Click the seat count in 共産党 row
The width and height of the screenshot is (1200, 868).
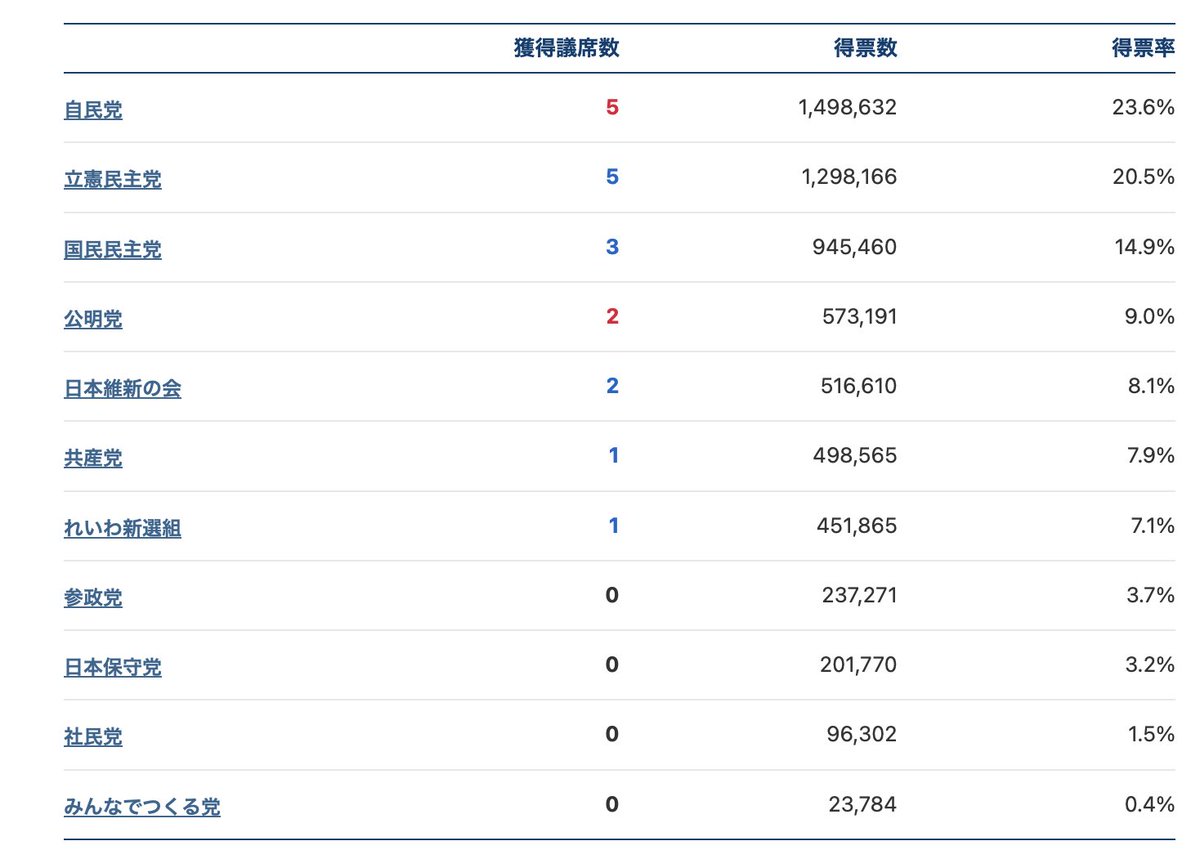coord(613,456)
